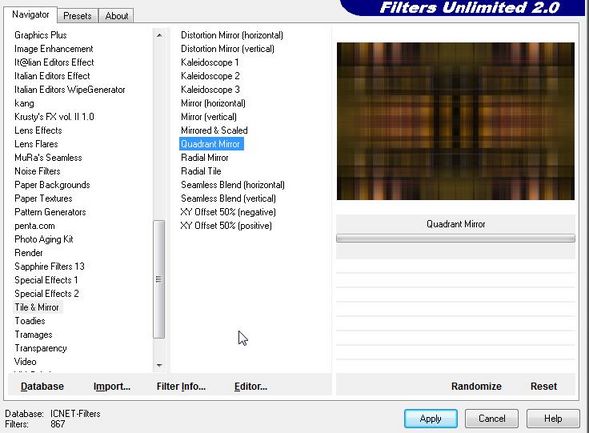Click the category list scrollbar thumb
The image size is (589, 433).
[159, 279]
